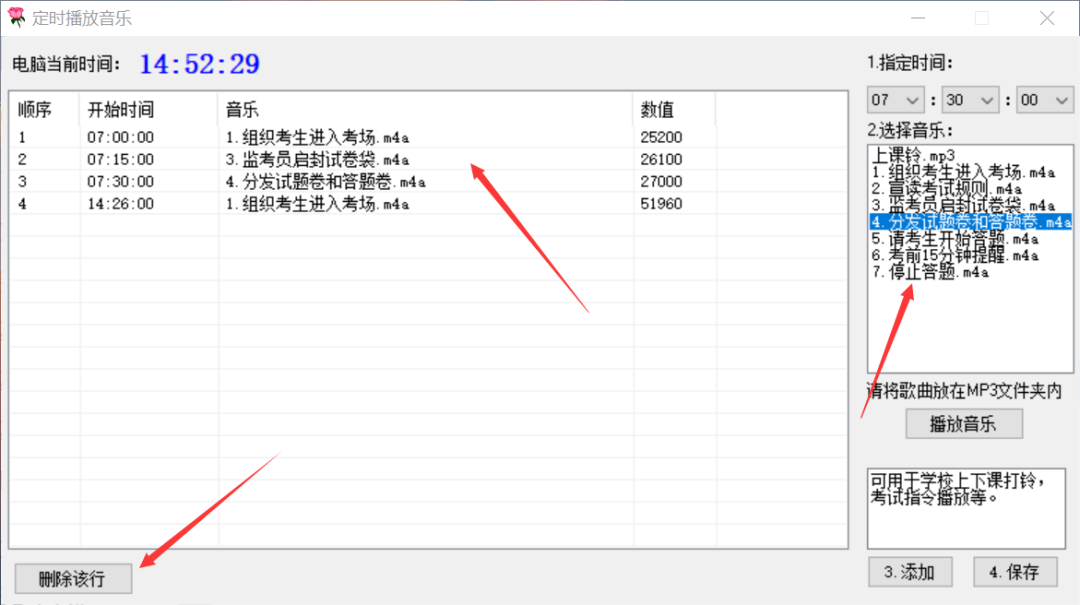The image size is (1080, 605).
Task: Click the 4.保存 button
Action: click(1015, 572)
